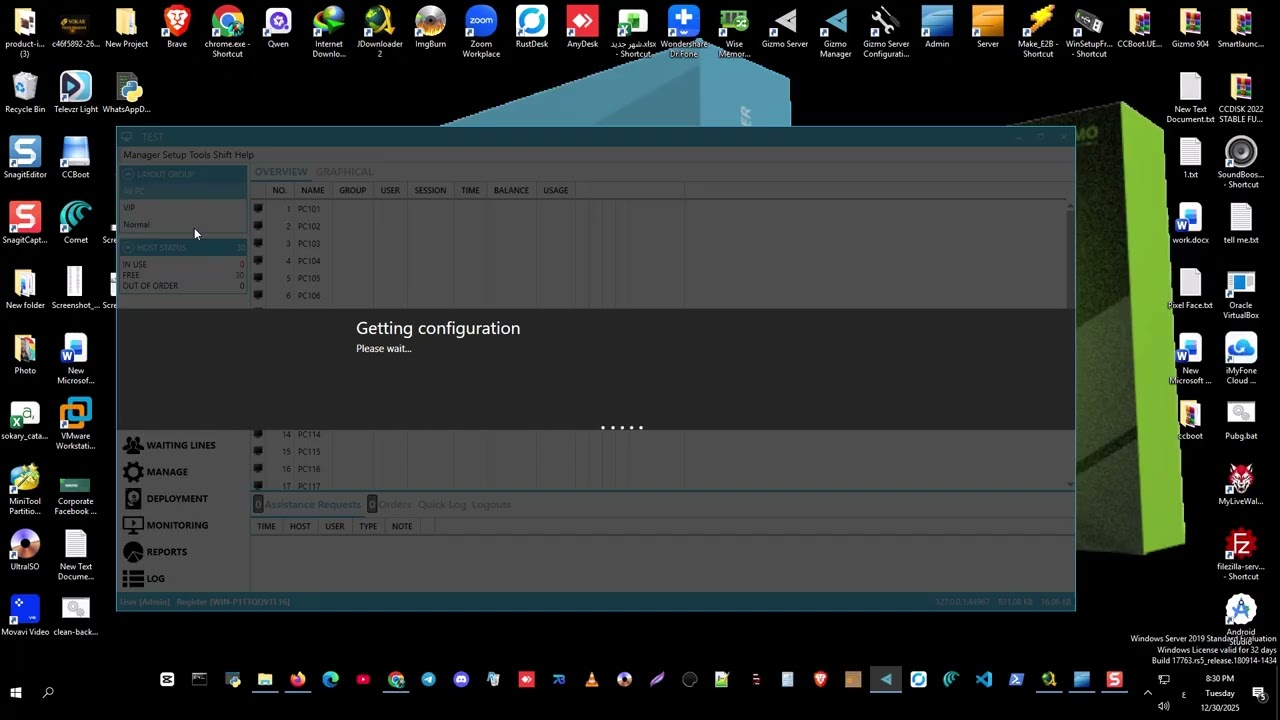Viewport: 1280px width, 720px height.
Task: Open Firefox from the taskbar
Action: click(x=298, y=680)
